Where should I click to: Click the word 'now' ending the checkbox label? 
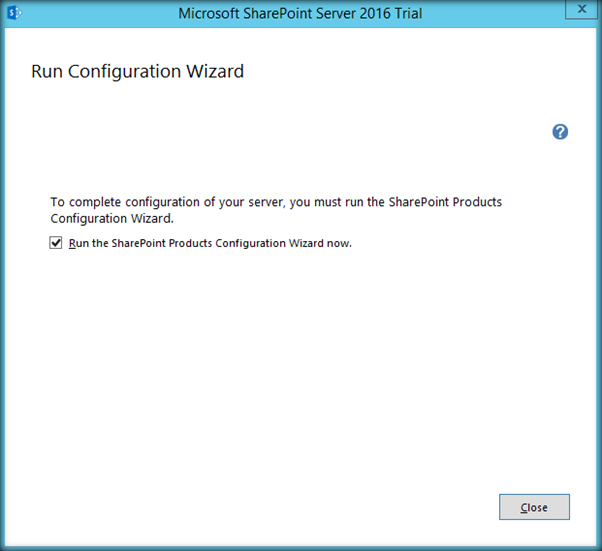339,243
